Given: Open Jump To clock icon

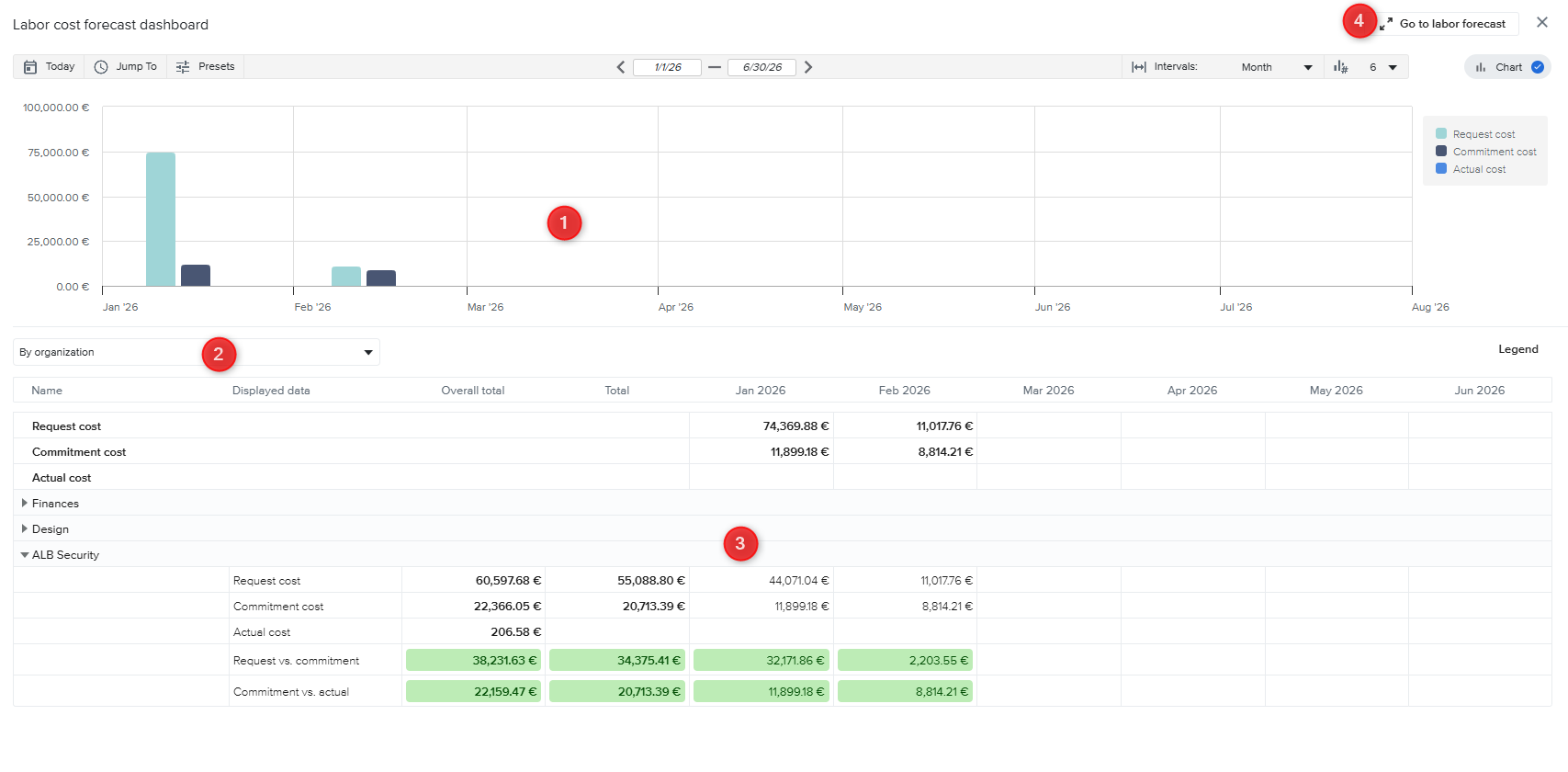Looking at the screenshot, I should coord(101,67).
